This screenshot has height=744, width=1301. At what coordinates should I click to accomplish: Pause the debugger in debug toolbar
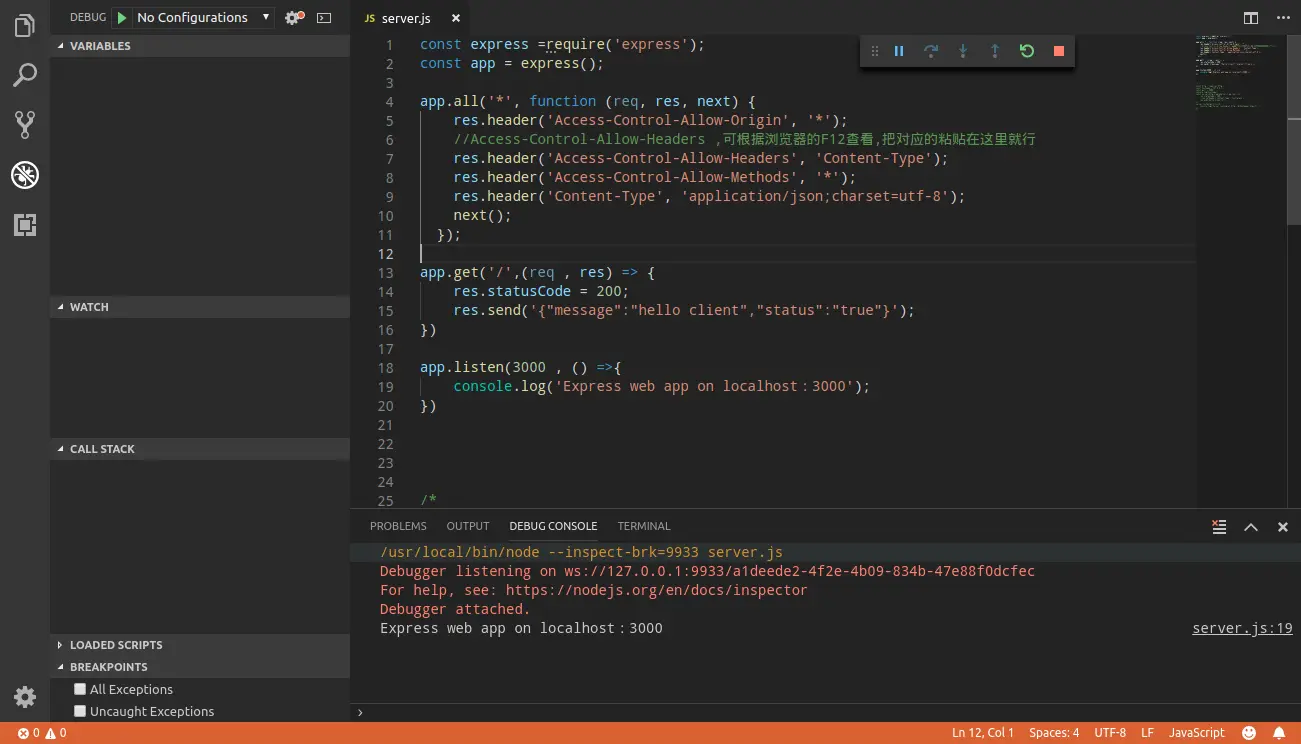pyautogui.click(x=899, y=51)
